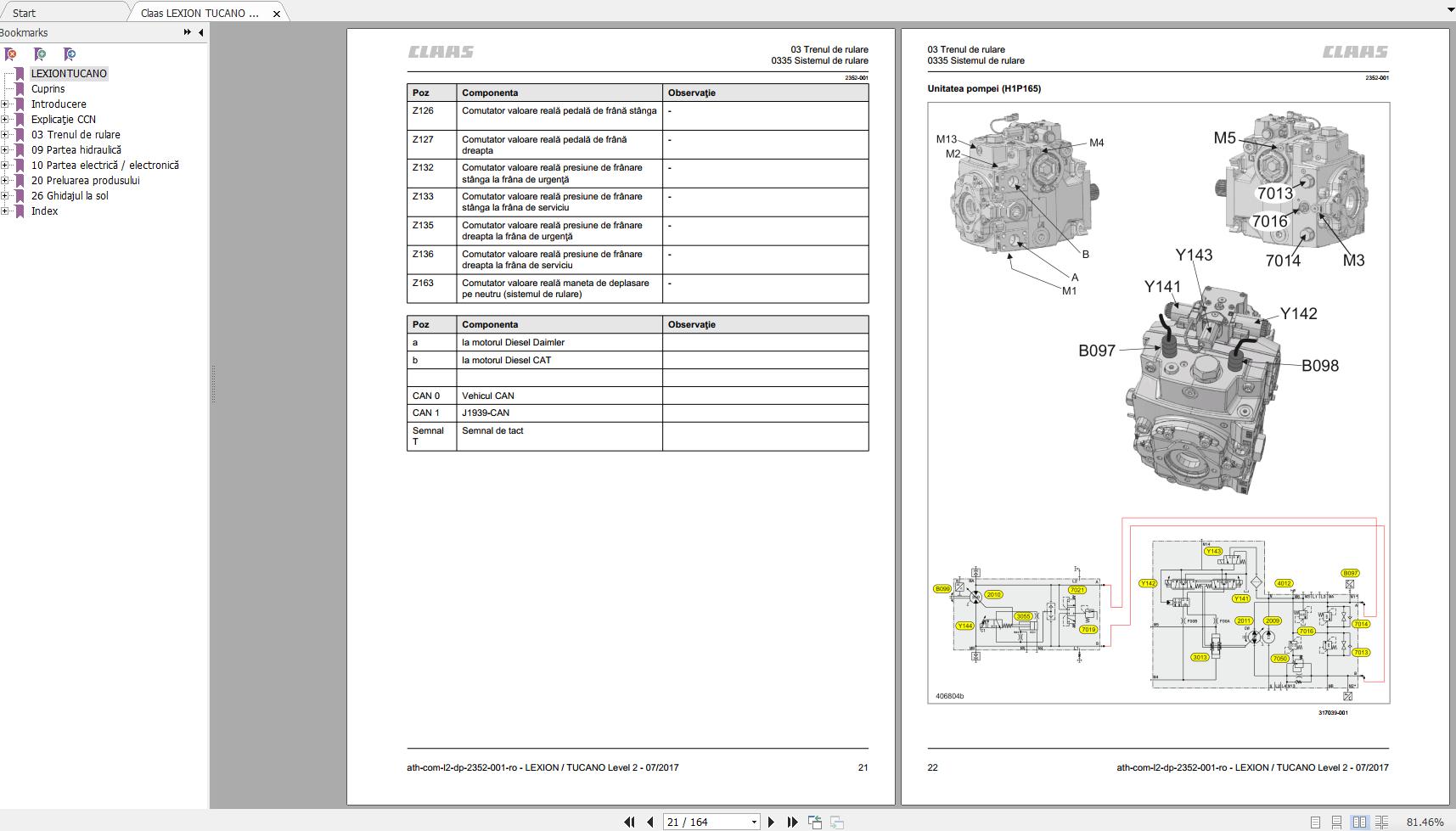1456x831 pixels.
Task: Click 'la motorul Diesel Daimler' cell
Action: pyautogui.click(x=559, y=342)
